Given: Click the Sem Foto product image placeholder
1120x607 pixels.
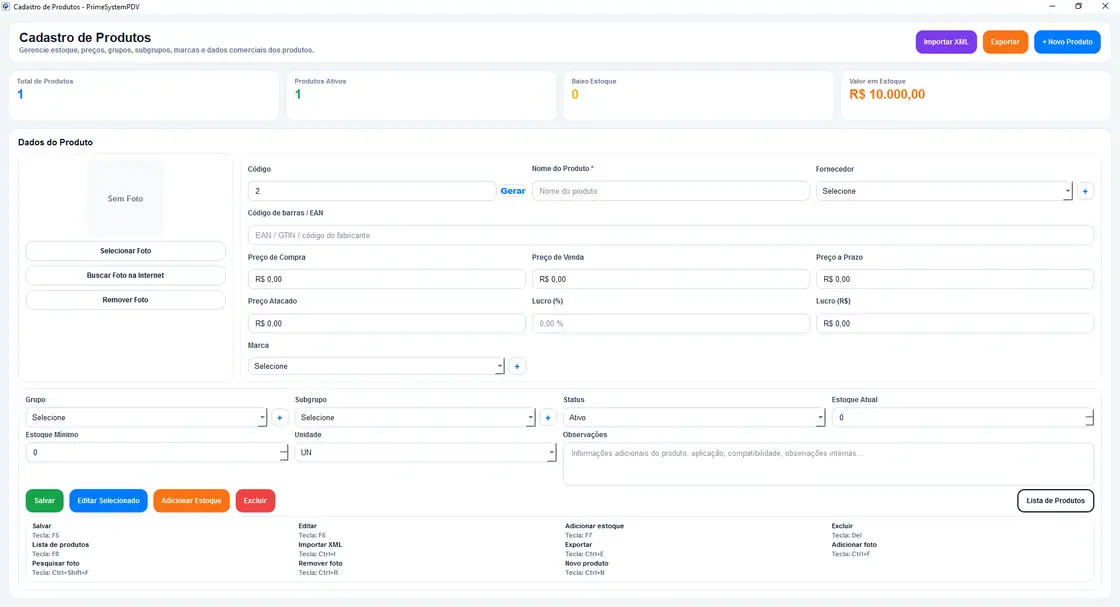Looking at the screenshot, I should click(x=126, y=199).
